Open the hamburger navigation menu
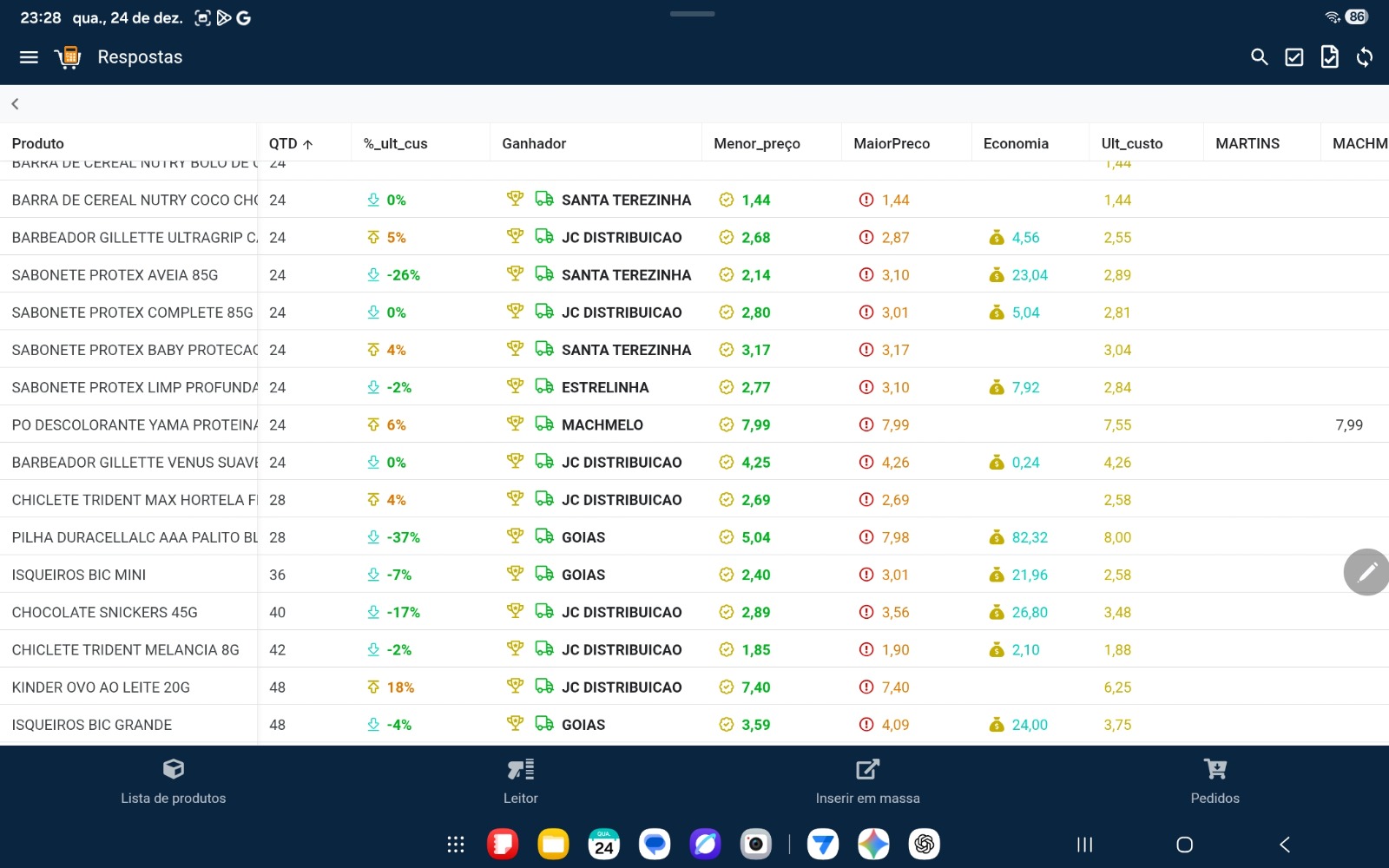Viewport: 1389px width, 868px height. pyautogui.click(x=29, y=57)
